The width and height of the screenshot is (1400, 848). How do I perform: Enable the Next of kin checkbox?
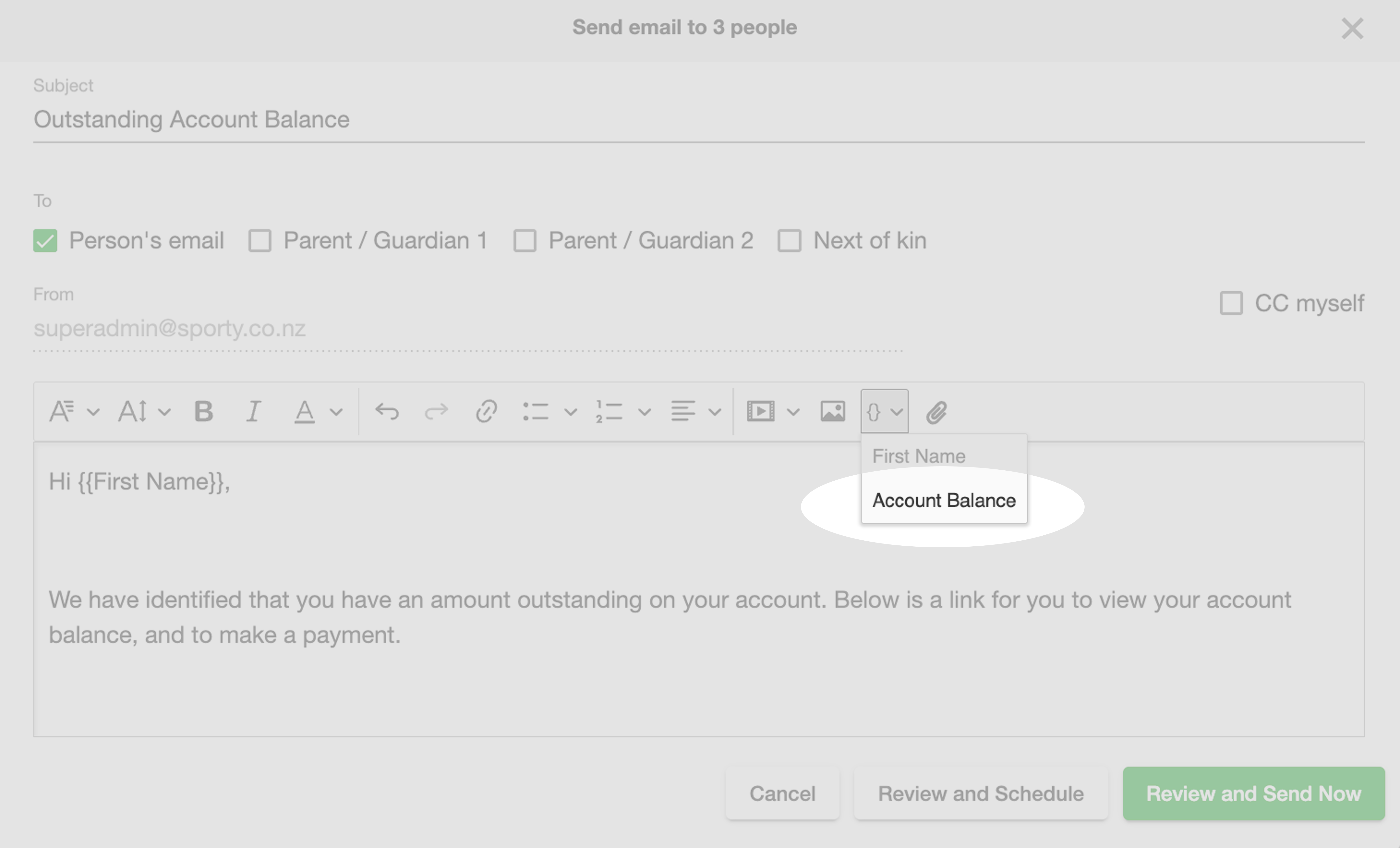pyautogui.click(x=790, y=240)
